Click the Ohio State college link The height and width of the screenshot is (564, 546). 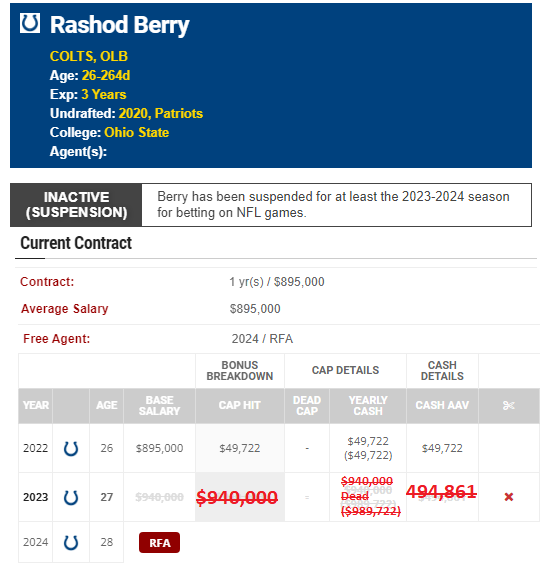pos(137,132)
